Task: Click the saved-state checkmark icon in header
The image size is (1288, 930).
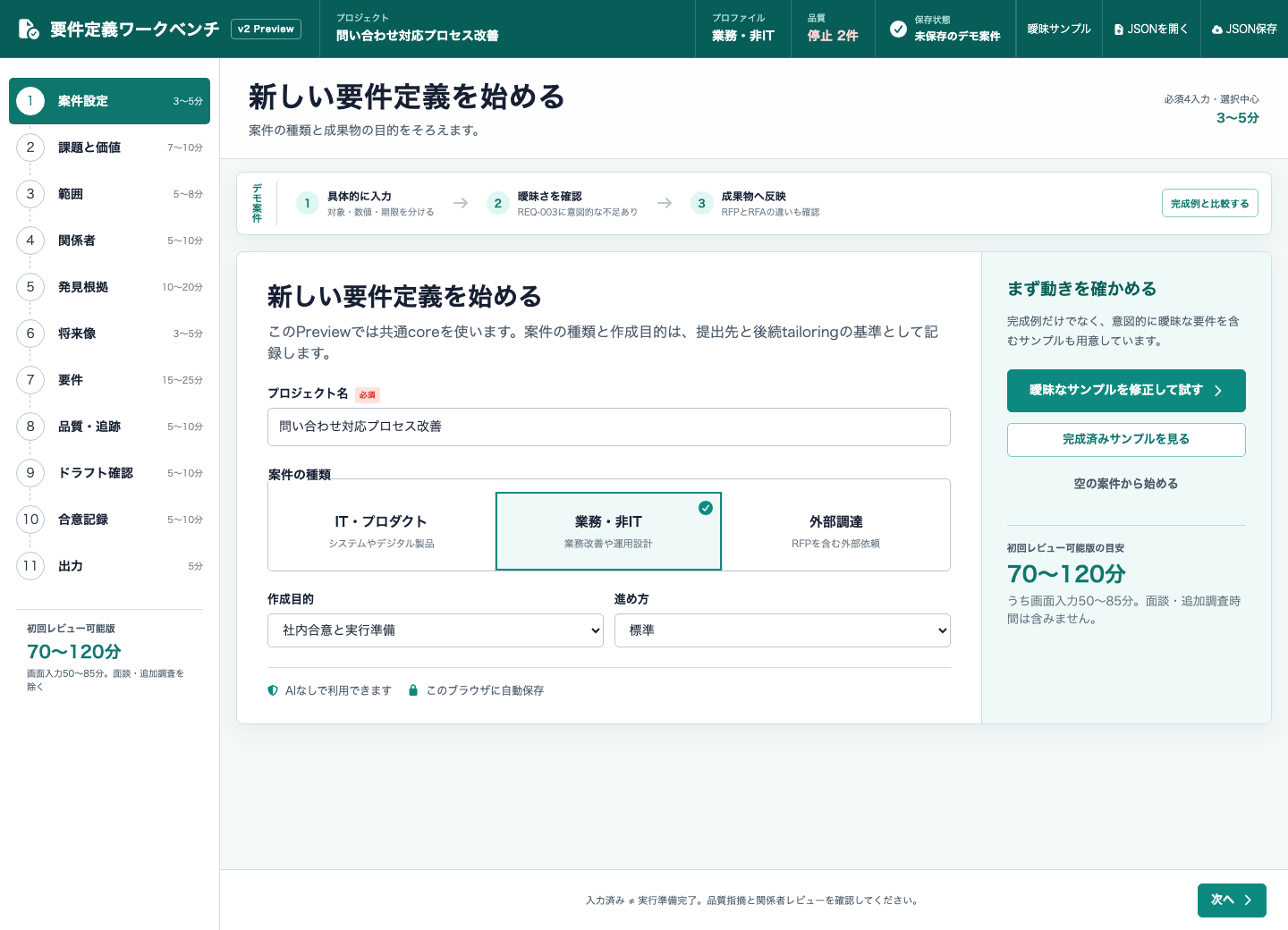Action: click(x=898, y=29)
